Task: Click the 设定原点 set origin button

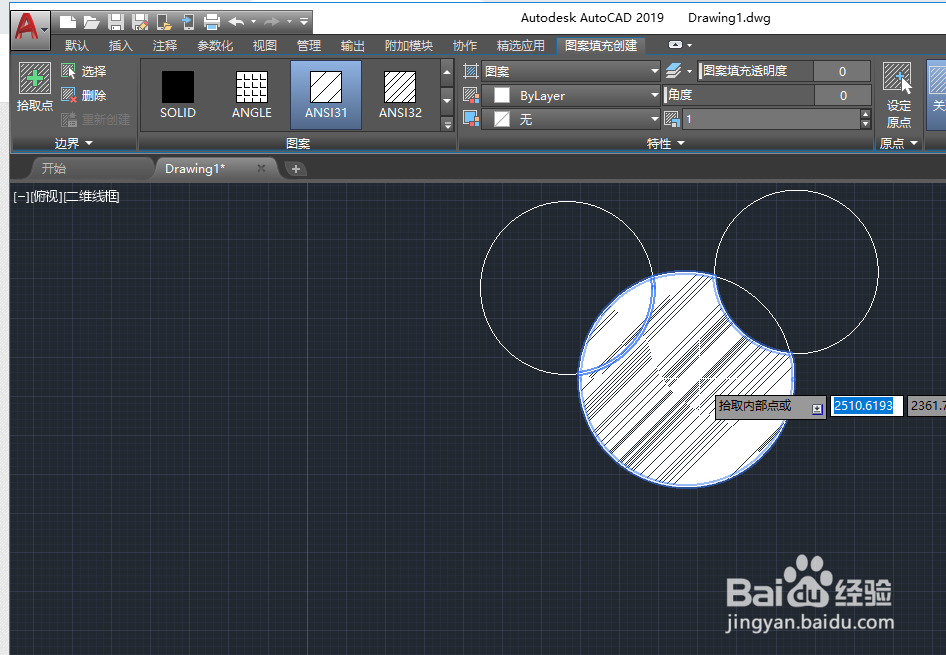Action: pos(898,95)
